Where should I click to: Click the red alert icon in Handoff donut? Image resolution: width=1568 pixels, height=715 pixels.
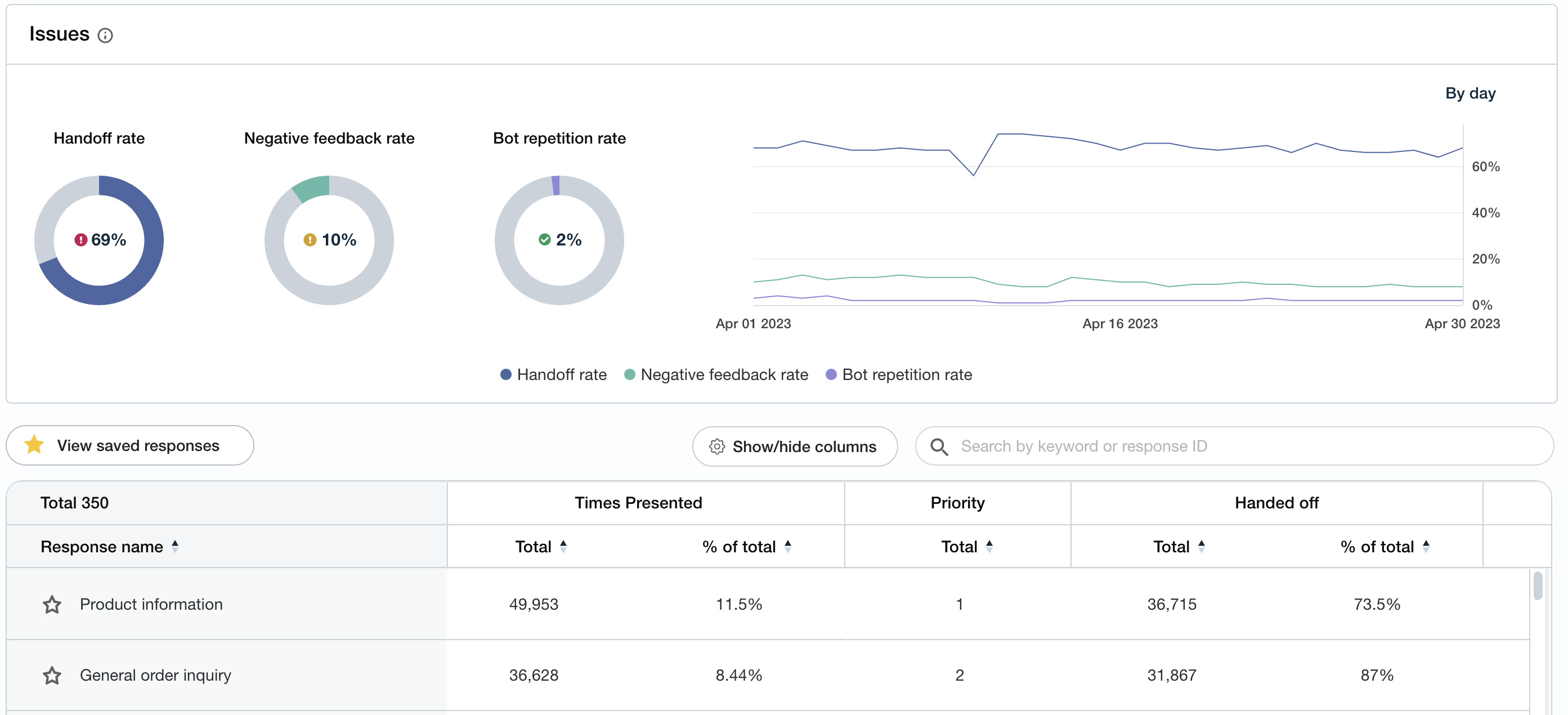pyautogui.click(x=80, y=240)
